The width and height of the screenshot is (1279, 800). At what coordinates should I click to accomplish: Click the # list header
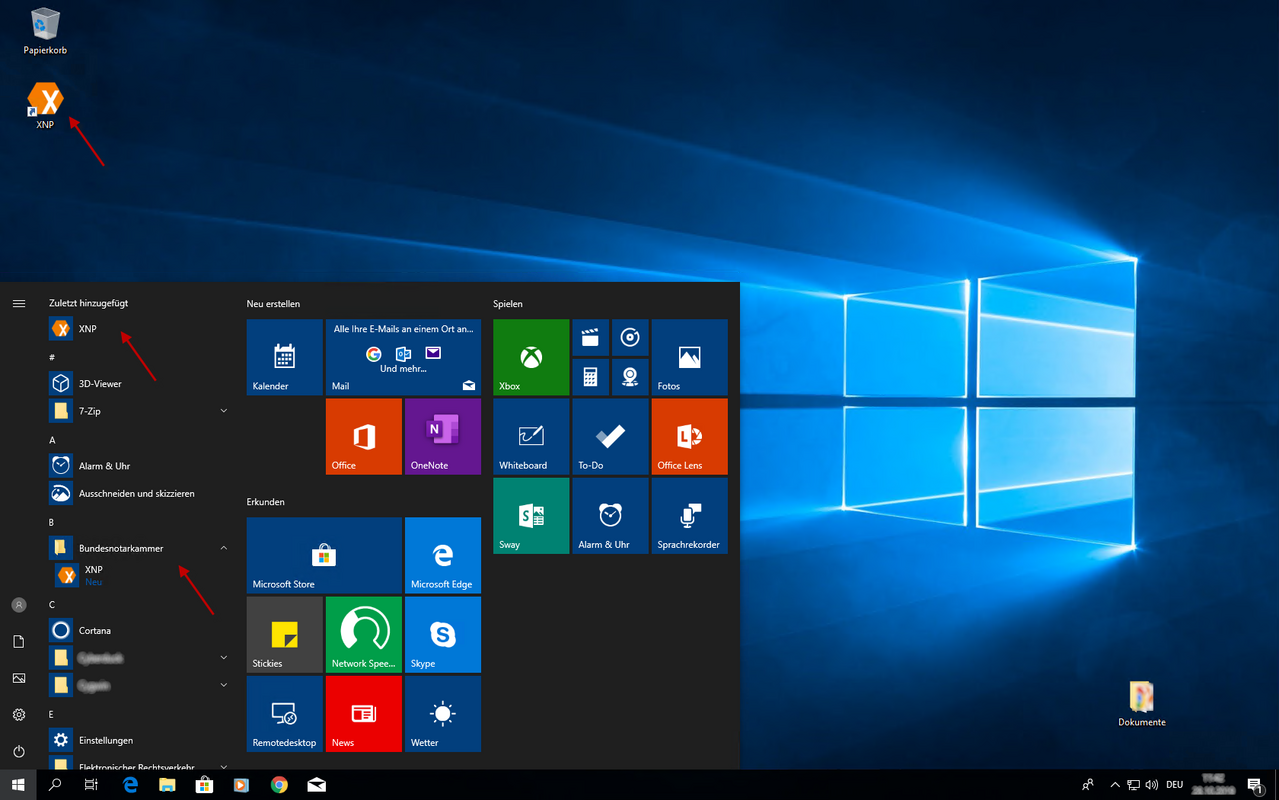pos(52,357)
